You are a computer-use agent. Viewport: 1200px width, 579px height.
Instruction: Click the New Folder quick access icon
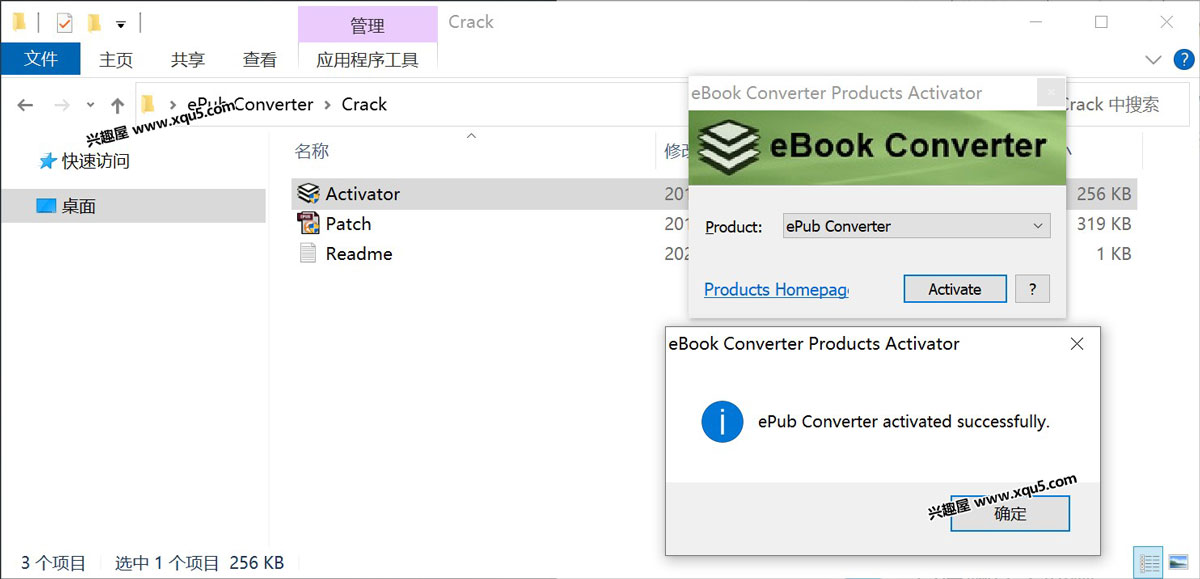click(95, 22)
